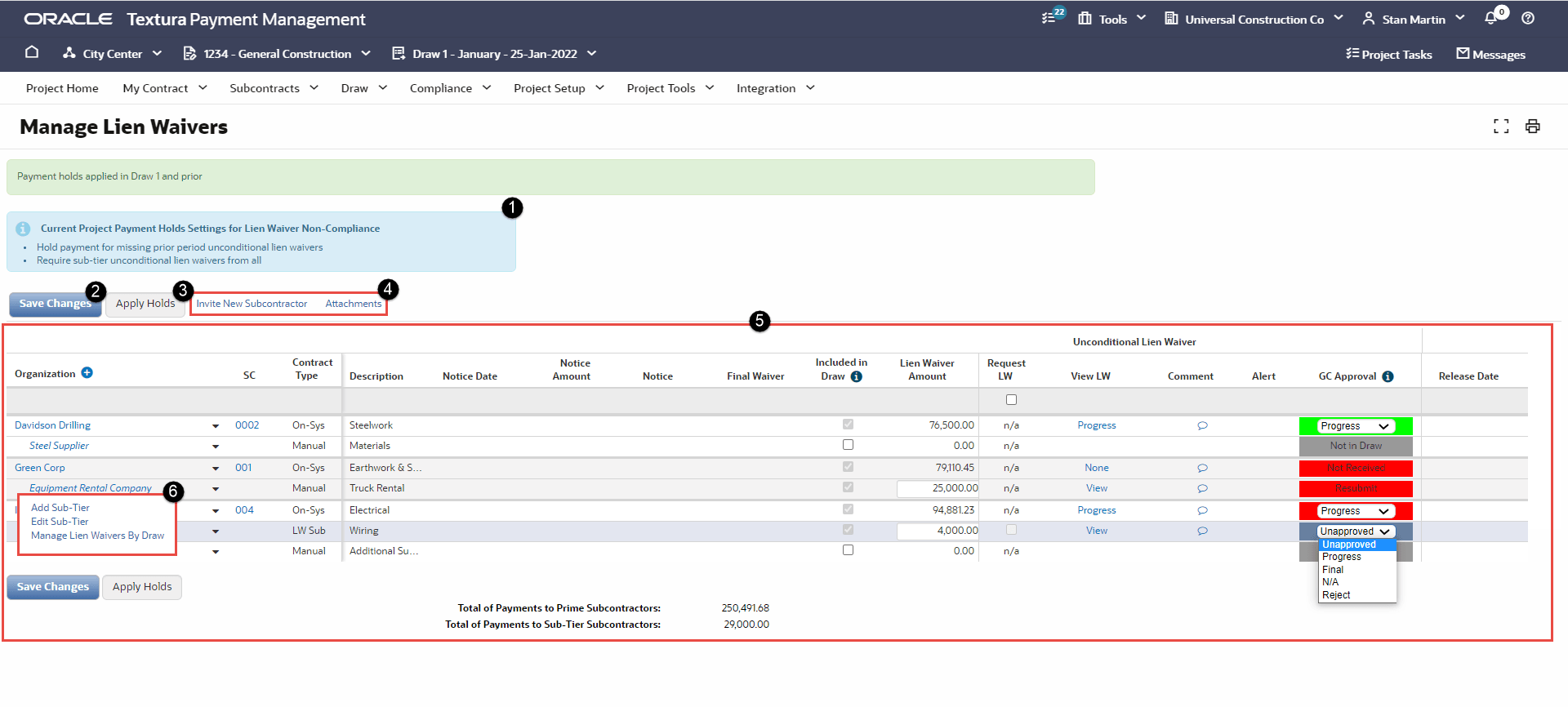
Task: Toggle the Request LW header checkbox
Action: [x=1011, y=399]
